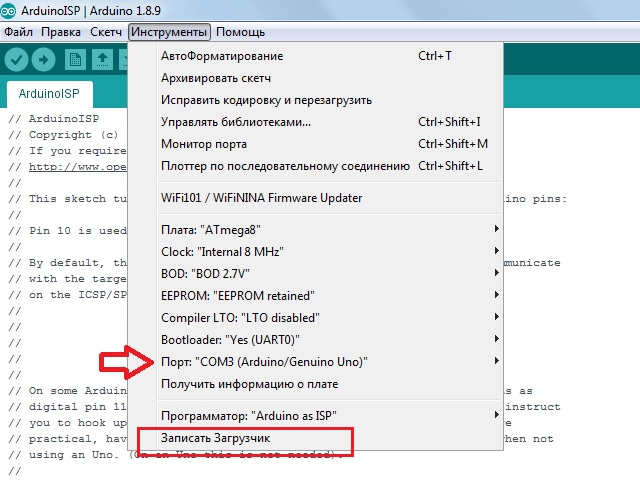Click the "// ArduinoISP" comment line
This screenshot has height=480, width=640.
click(x=53, y=119)
